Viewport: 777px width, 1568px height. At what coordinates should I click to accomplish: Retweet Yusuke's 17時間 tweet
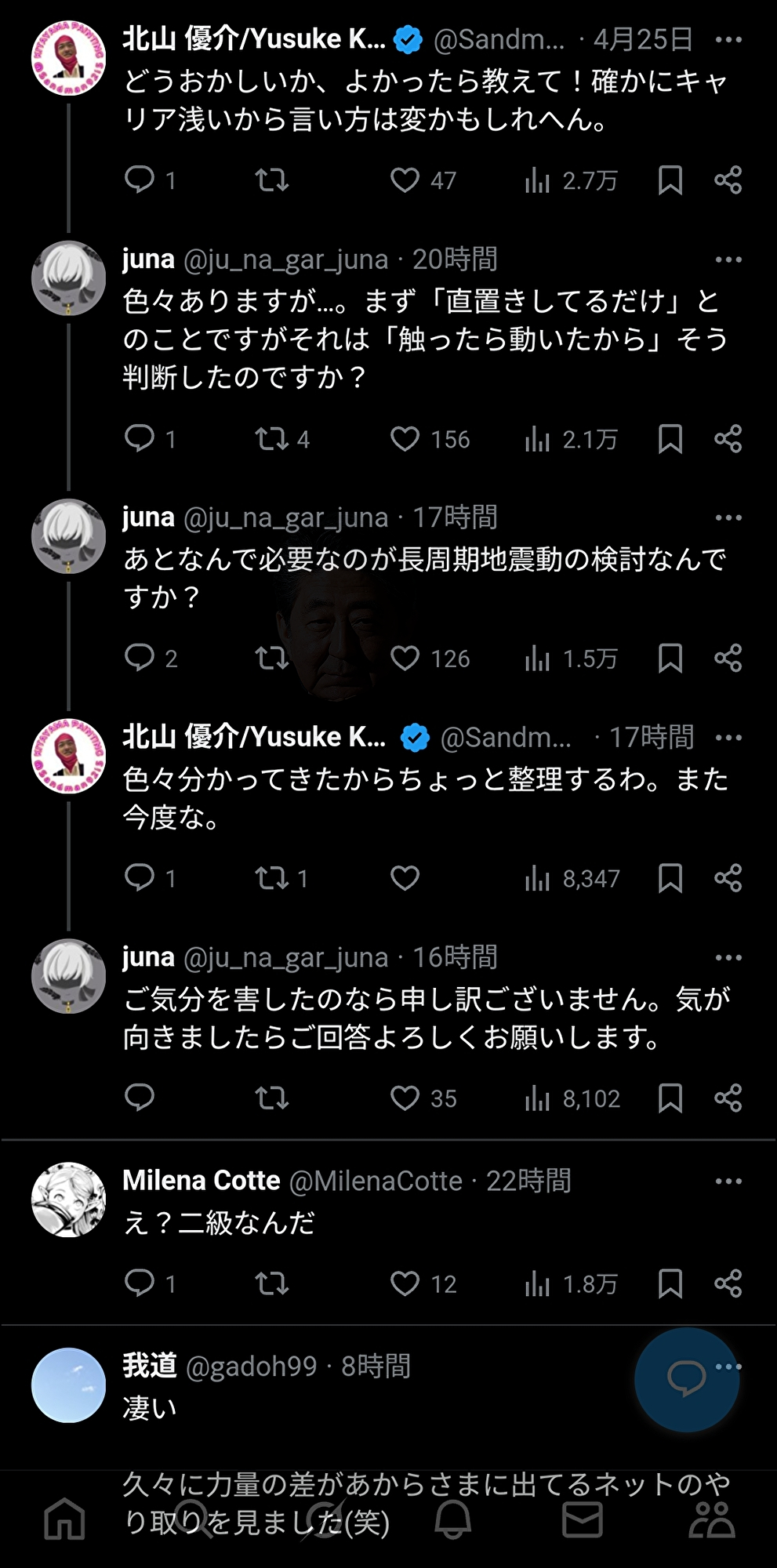click(x=272, y=878)
